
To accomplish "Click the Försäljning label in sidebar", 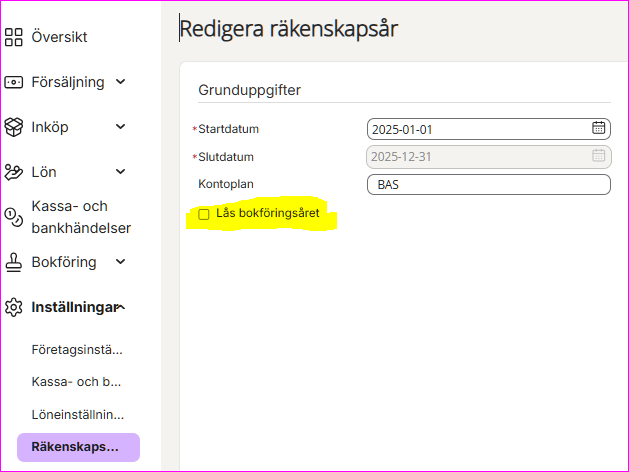I will [68, 82].
